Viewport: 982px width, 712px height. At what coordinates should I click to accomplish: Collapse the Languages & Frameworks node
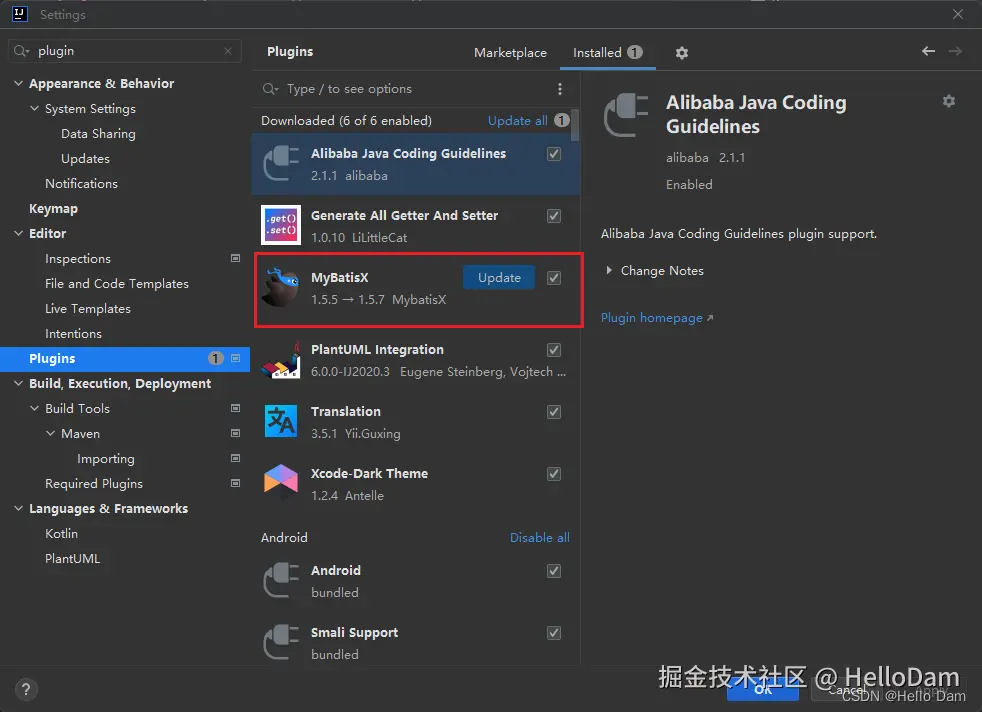click(18, 508)
